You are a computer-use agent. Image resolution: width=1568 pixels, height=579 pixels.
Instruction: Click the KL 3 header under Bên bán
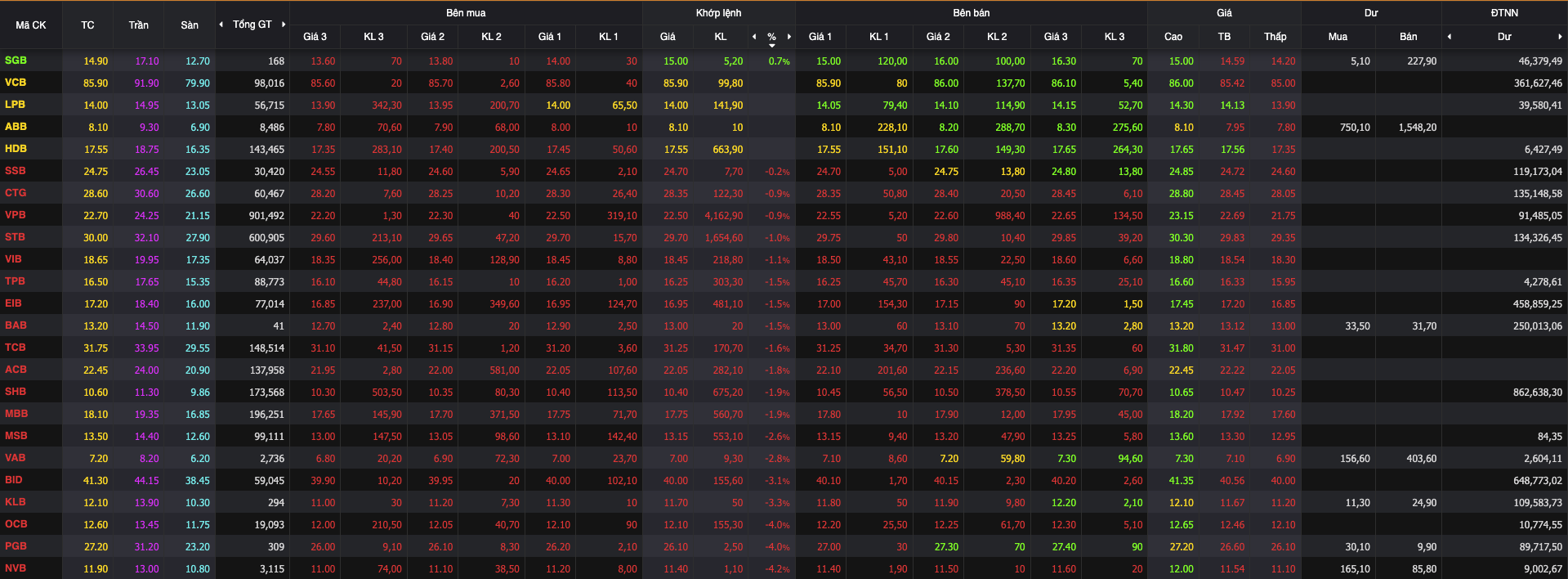(x=1115, y=37)
